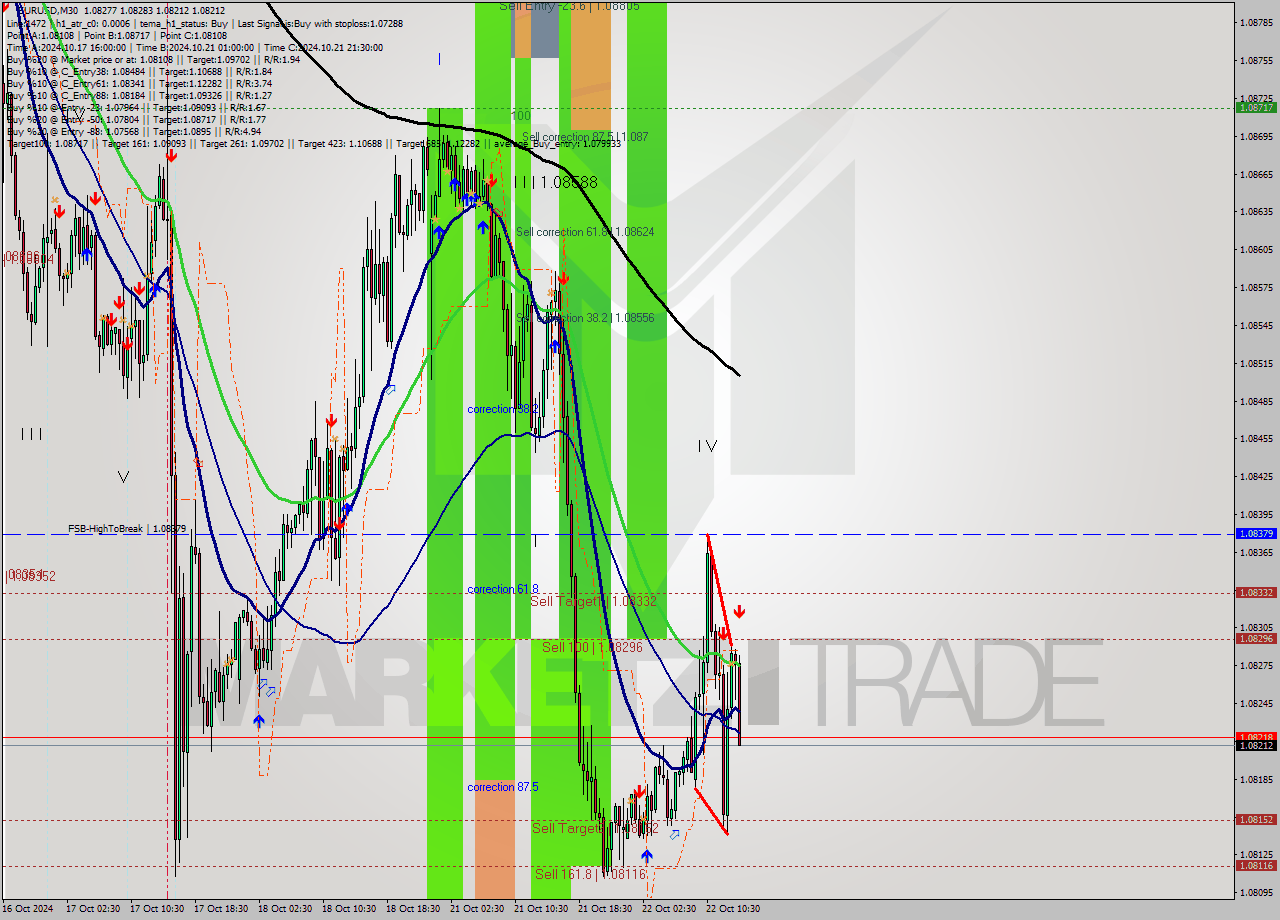Click the 1.08485 price axis label
1280x920 pixels.
coord(1256,401)
